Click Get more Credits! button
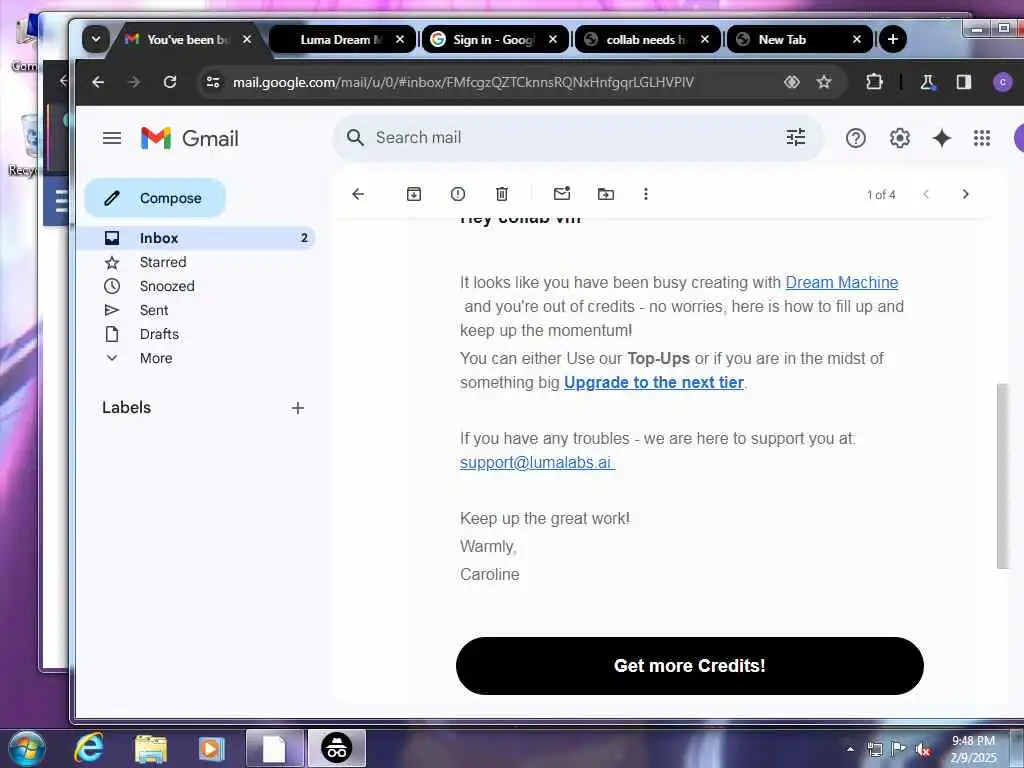The height and width of the screenshot is (768, 1024). coord(690,665)
